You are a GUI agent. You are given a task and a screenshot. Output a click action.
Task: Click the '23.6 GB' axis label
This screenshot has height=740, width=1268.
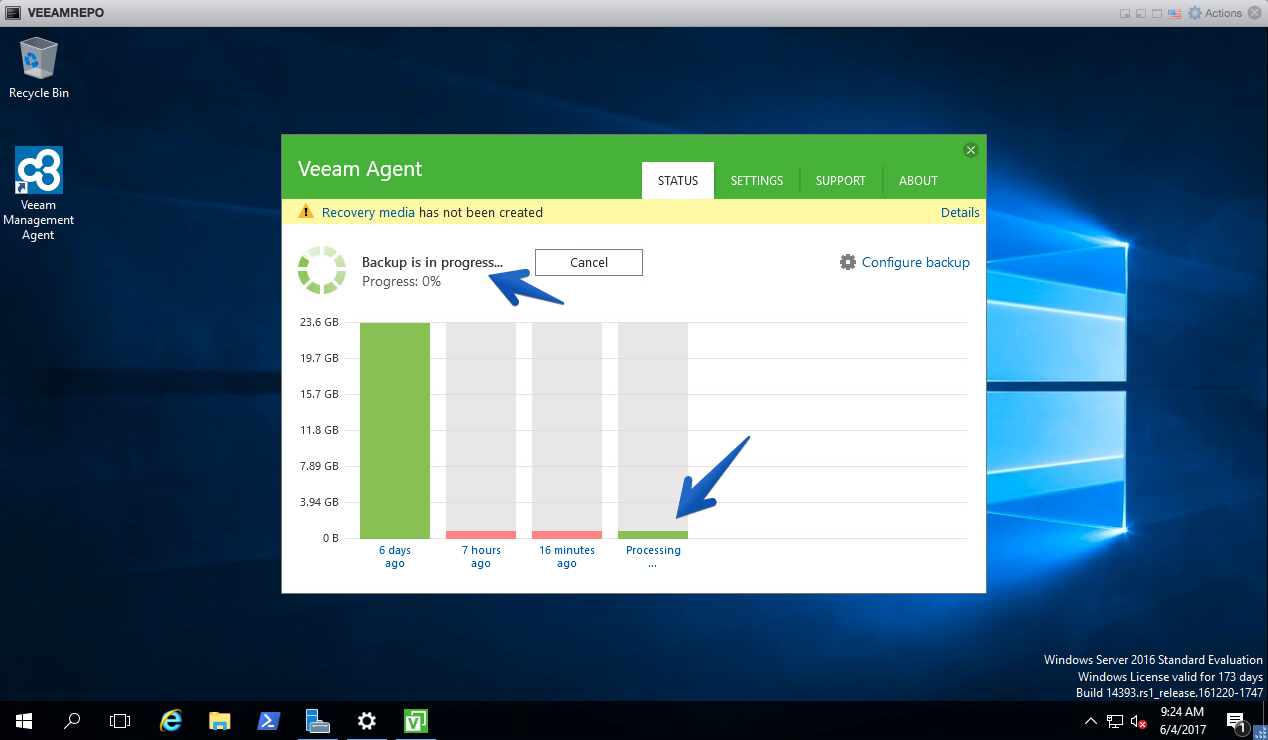coord(319,322)
